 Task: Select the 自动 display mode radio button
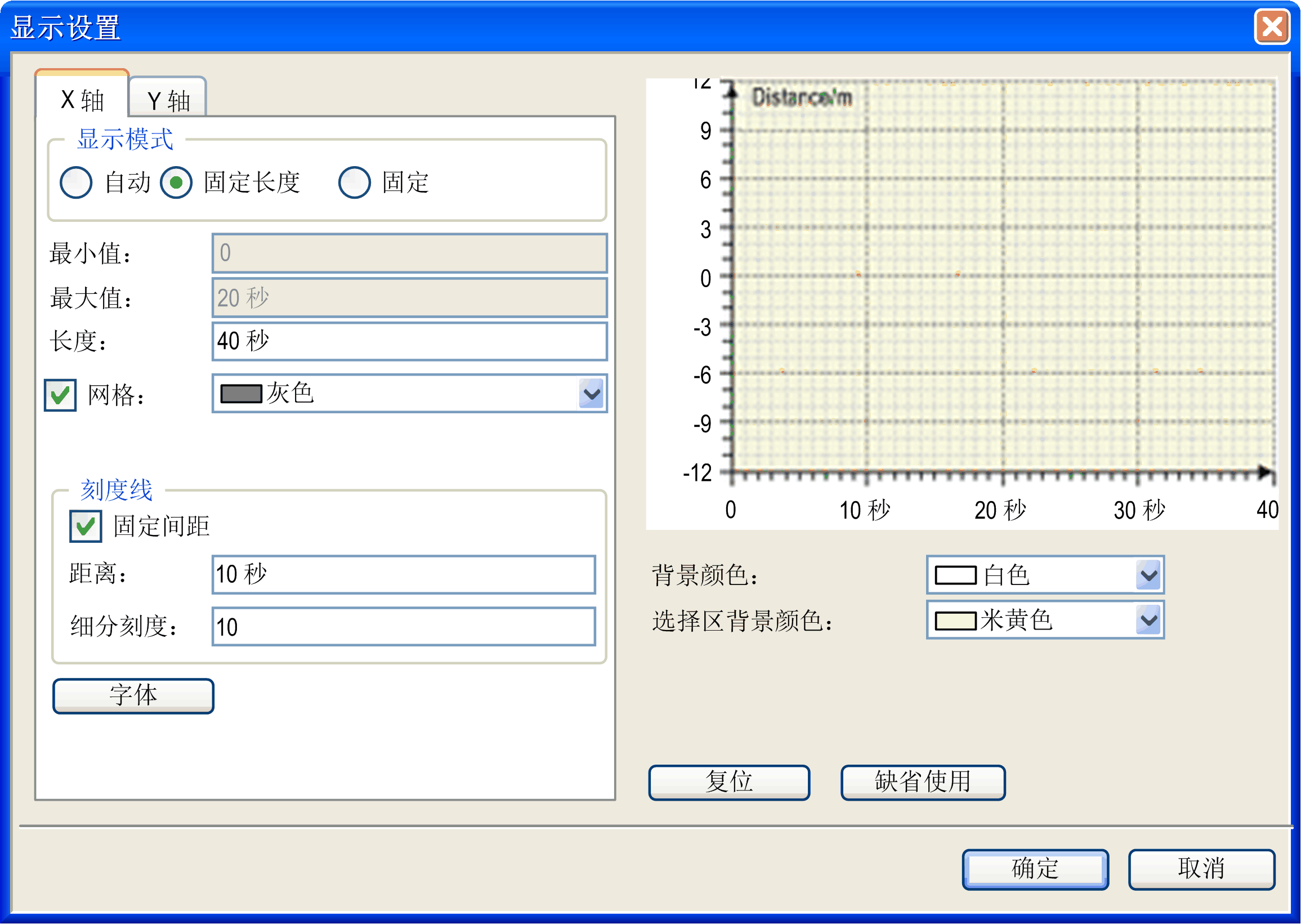pyautogui.click(x=76, y=182)
